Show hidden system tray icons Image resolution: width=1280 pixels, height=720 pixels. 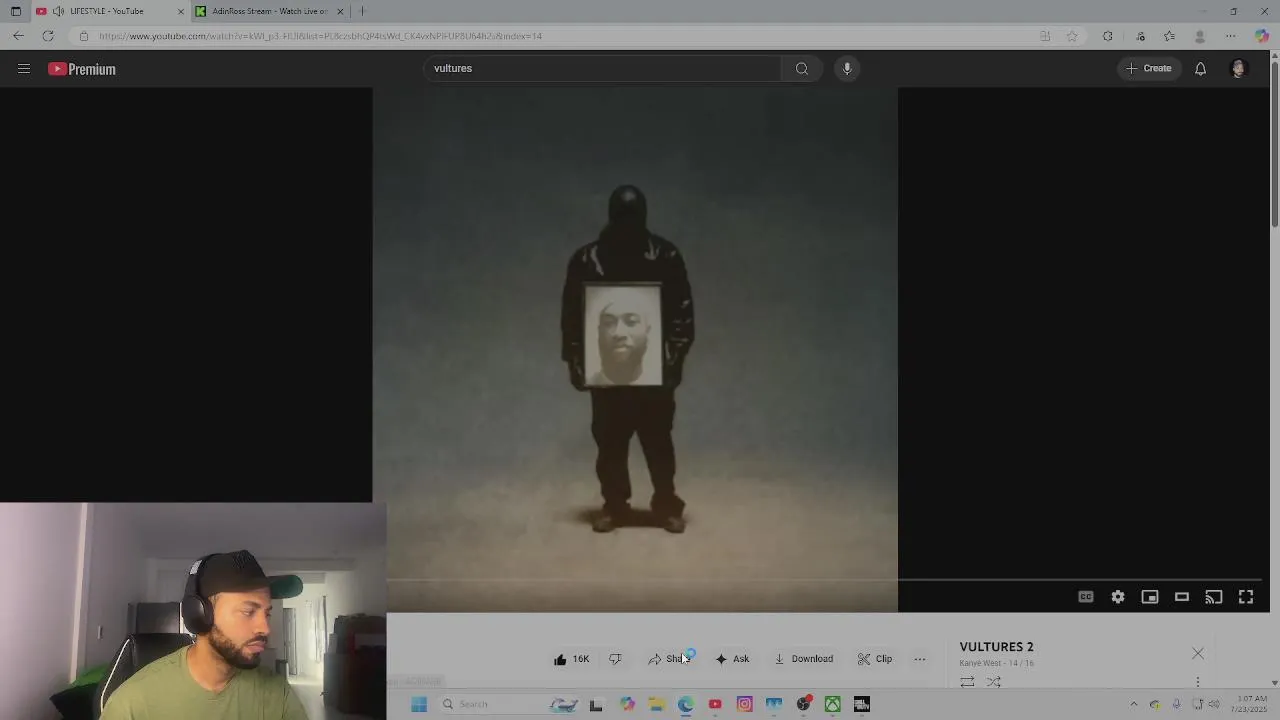[x=1133, y=704]
